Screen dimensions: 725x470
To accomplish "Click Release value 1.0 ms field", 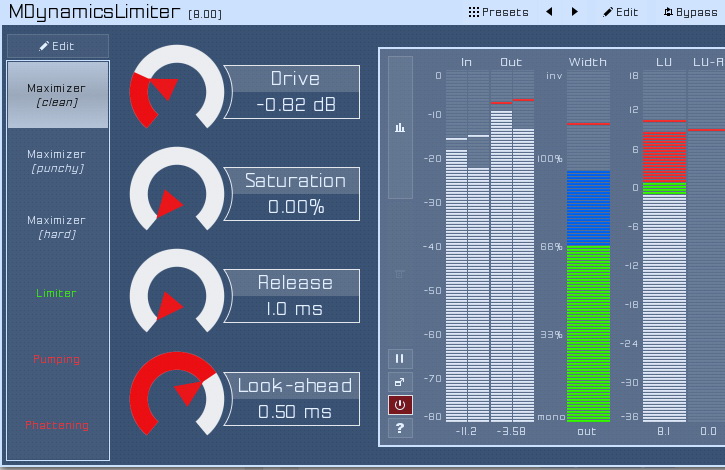I will (296, 309).
